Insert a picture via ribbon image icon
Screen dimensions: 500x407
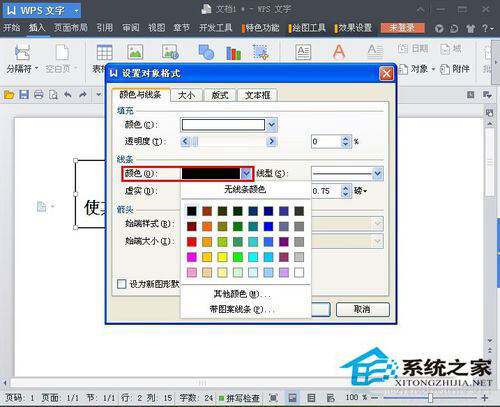coord(135,52)
